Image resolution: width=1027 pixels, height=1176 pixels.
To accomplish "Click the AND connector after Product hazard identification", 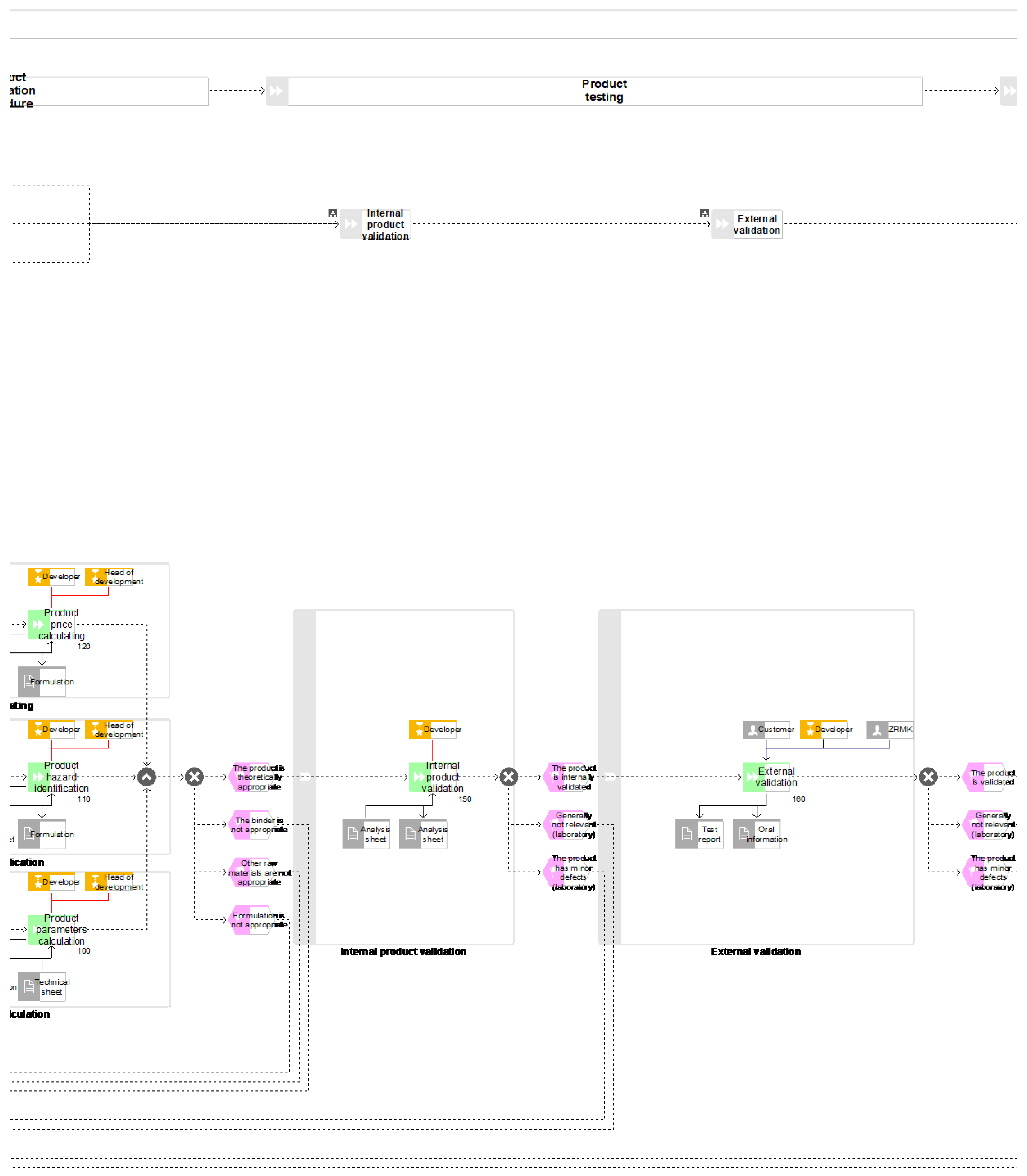I will click(x=147, y=777).
